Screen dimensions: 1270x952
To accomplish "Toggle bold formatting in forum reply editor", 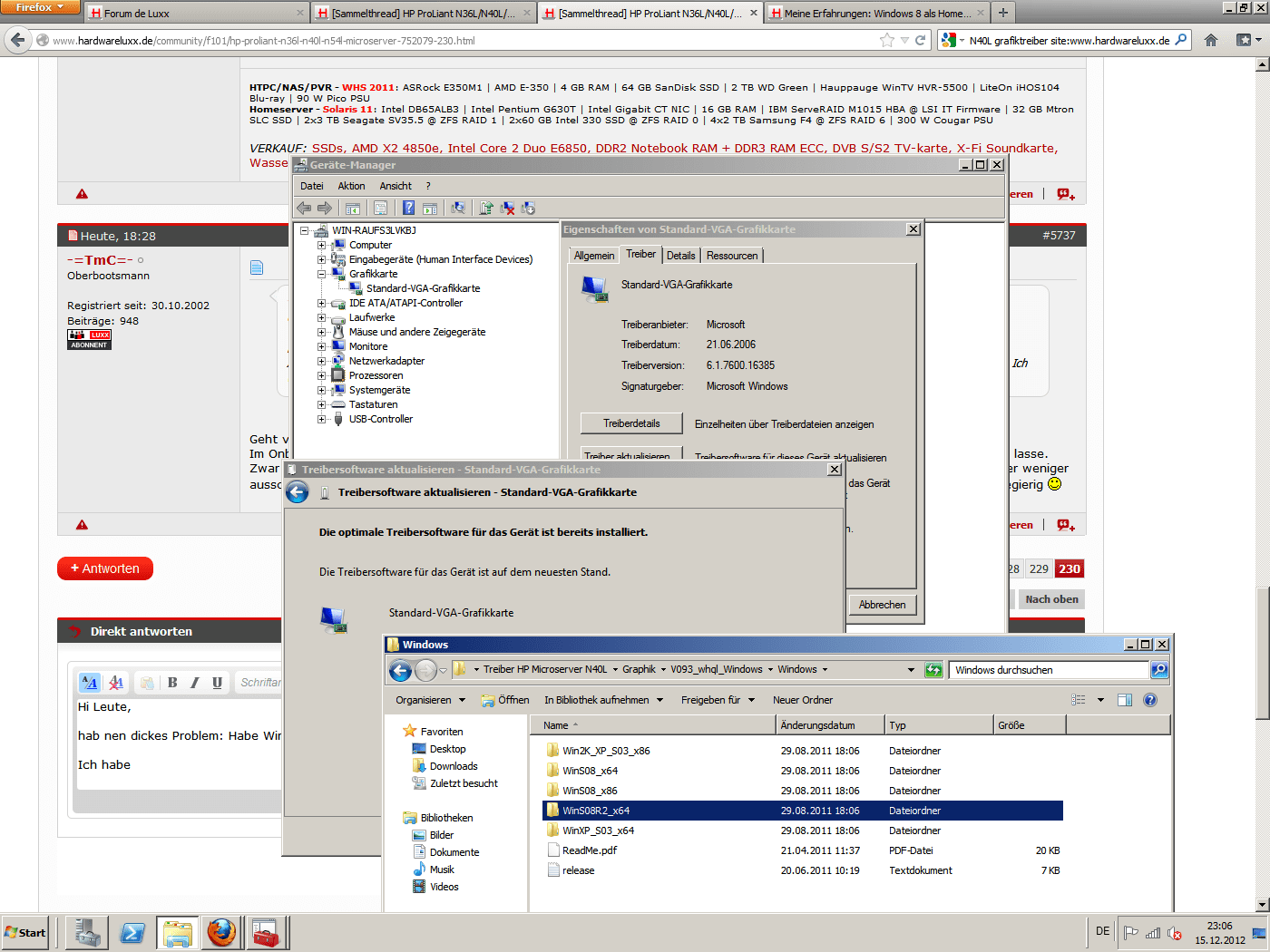I will coord(172,683).
